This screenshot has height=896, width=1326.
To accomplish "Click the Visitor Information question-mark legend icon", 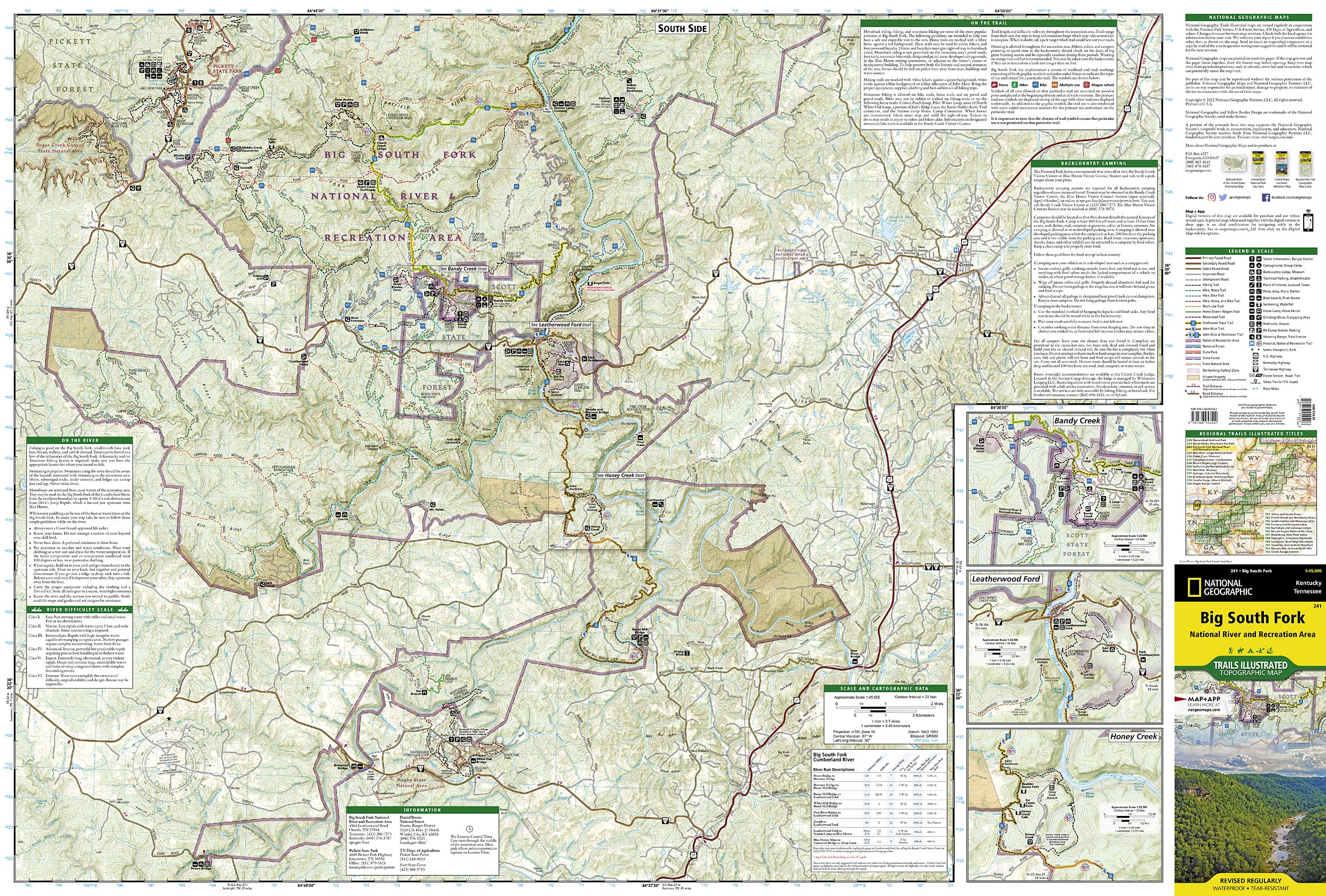I will pyautogui.click(x=1252, y=259).
